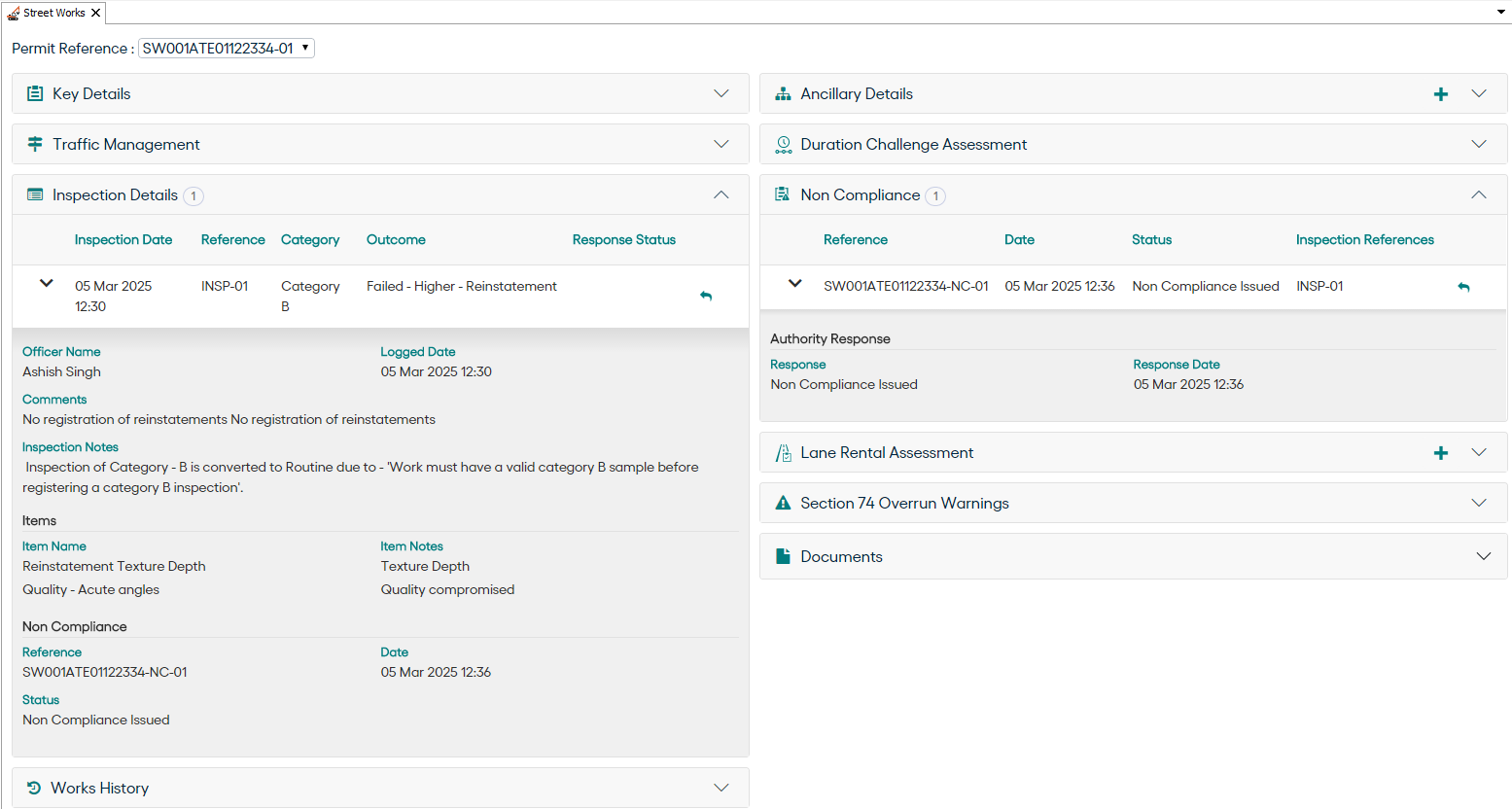
Task: Click the reply arrow icon for INSP-01 inspection
Action: 706,296
